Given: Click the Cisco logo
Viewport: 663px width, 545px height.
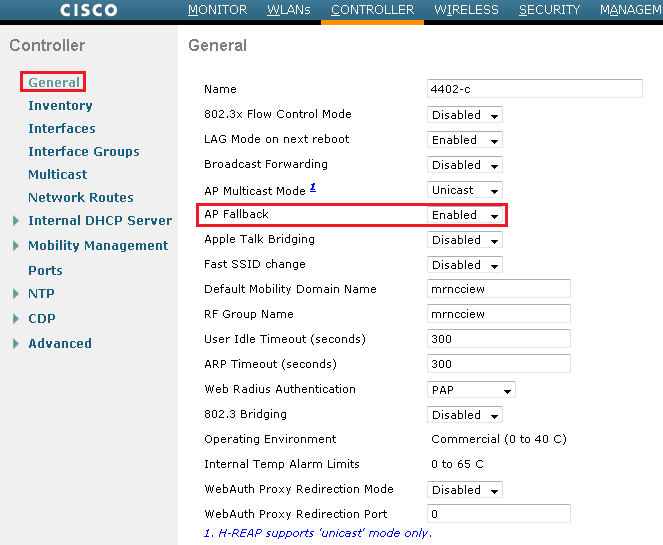Looking at the screenshot, I should click(x=88, y=10).
